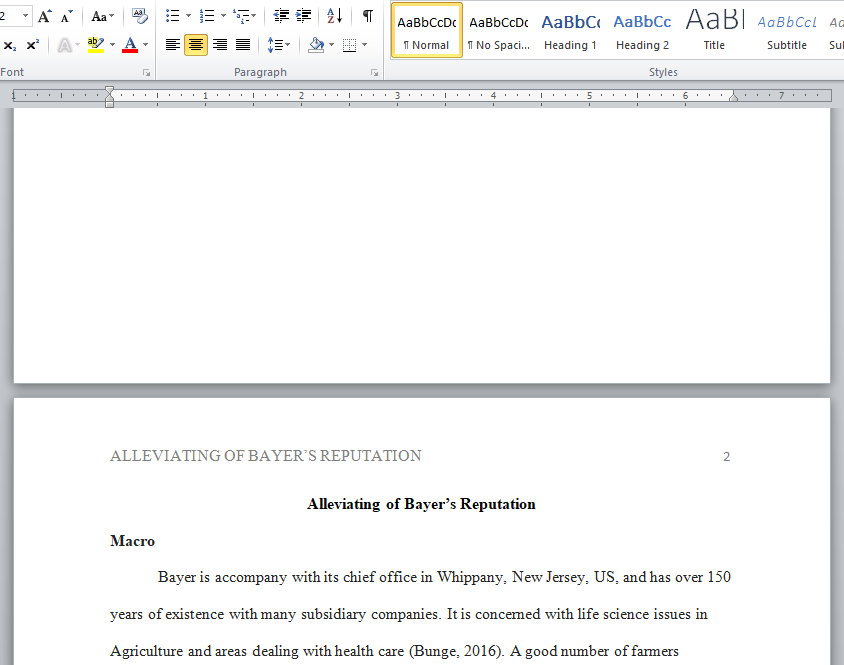This screenshot has height=665, width=844.
Task: Click the first line indent marker on ruler
Action: pos(109,90)
